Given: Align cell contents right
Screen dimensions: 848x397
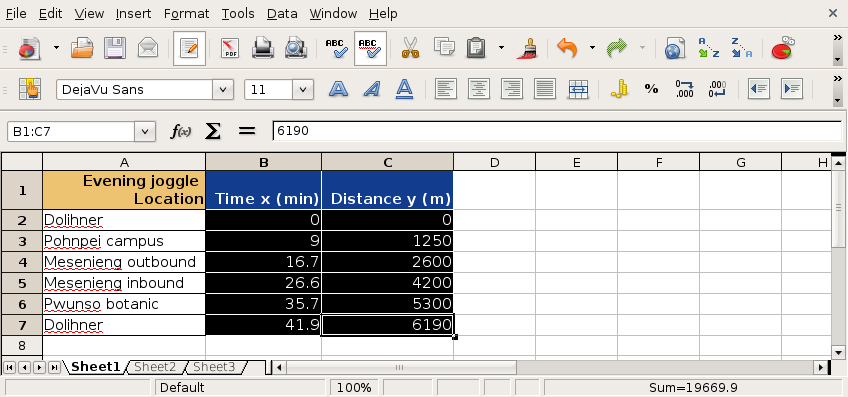Looking at the screenshot, I should tap(512, 89).
